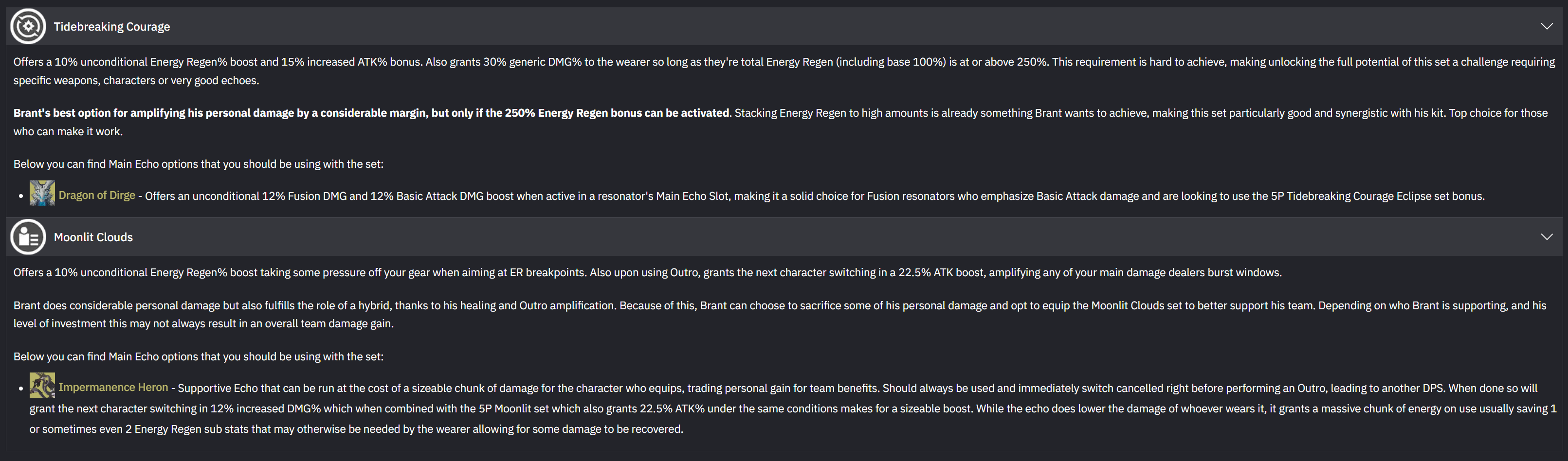This screenshot has height=461, width=1568.
Task: Click the Dragon of Dirge echo portrait
Action: click(42, 194)
